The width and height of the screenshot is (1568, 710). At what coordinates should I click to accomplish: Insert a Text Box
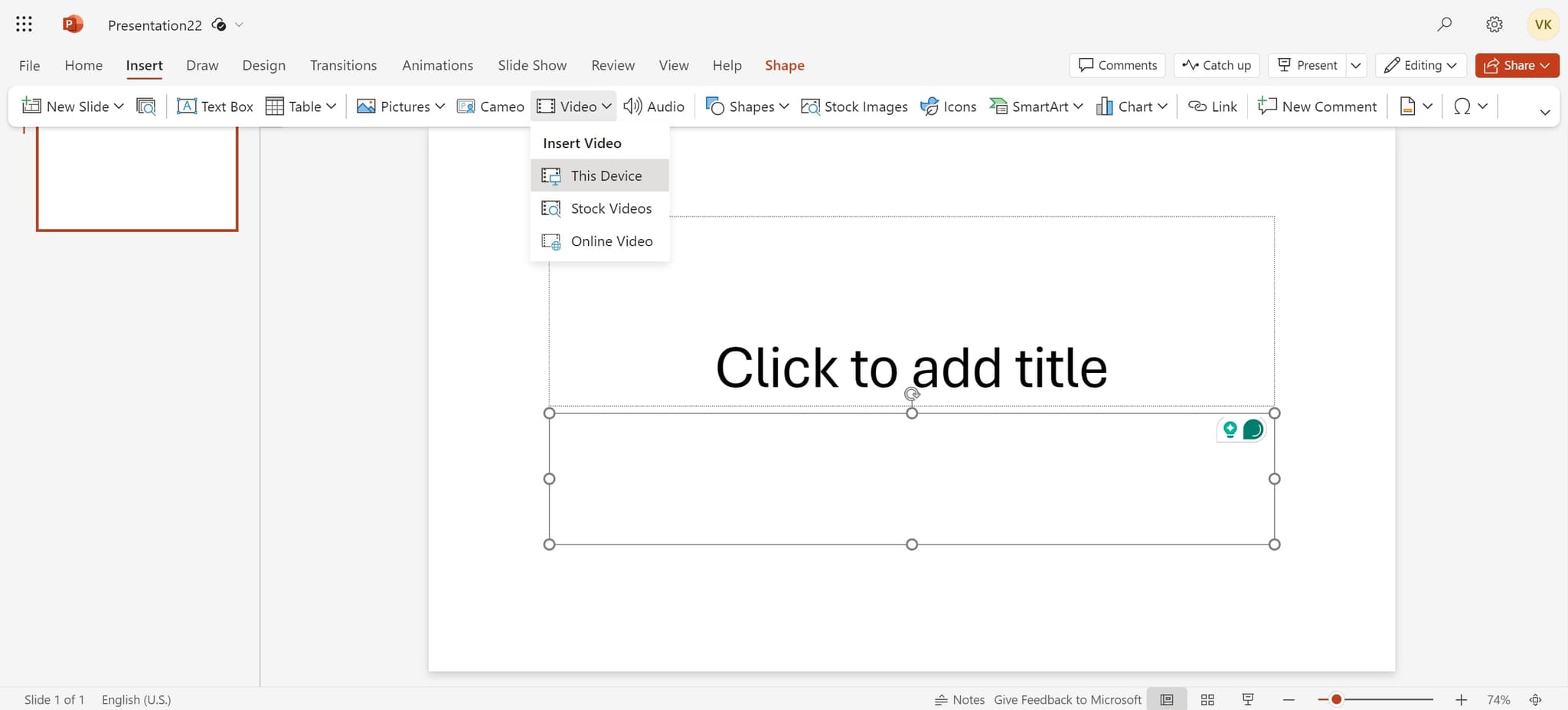pyautogui.click(x=214, y=106)
